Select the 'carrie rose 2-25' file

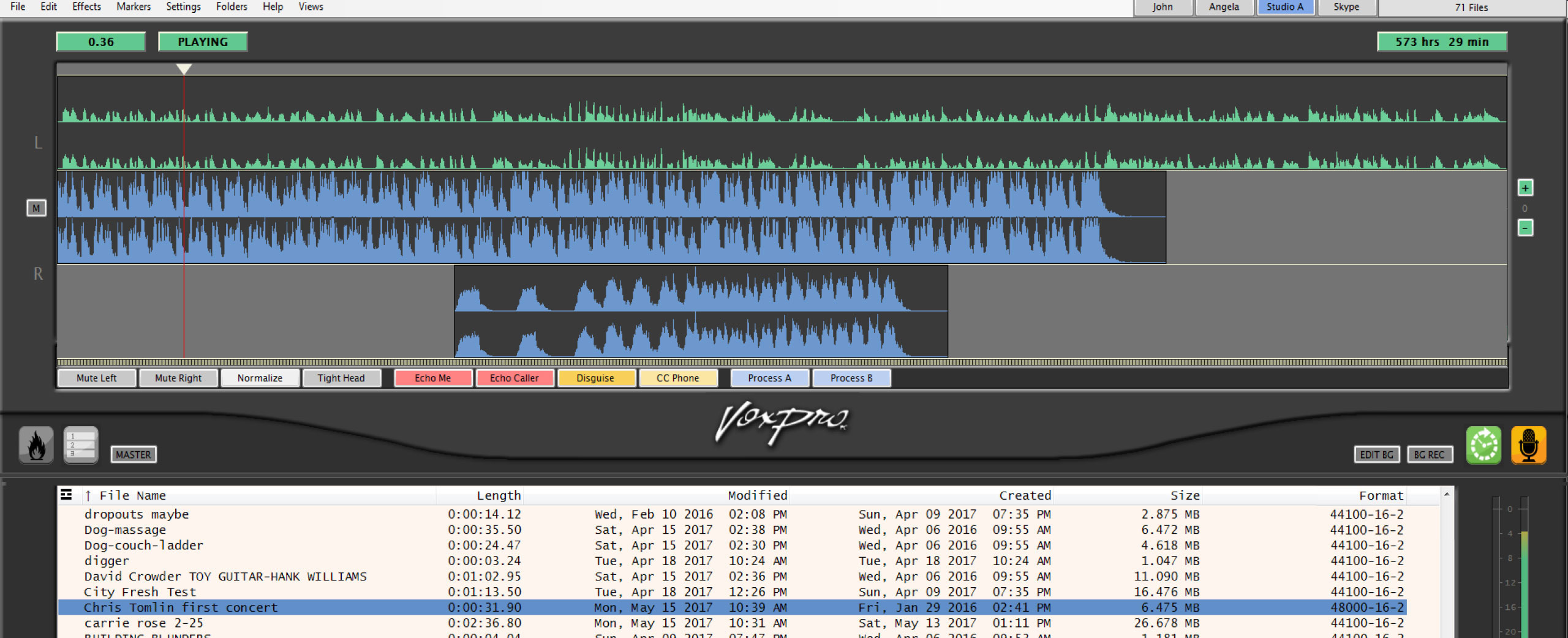(x=732, y=623)
